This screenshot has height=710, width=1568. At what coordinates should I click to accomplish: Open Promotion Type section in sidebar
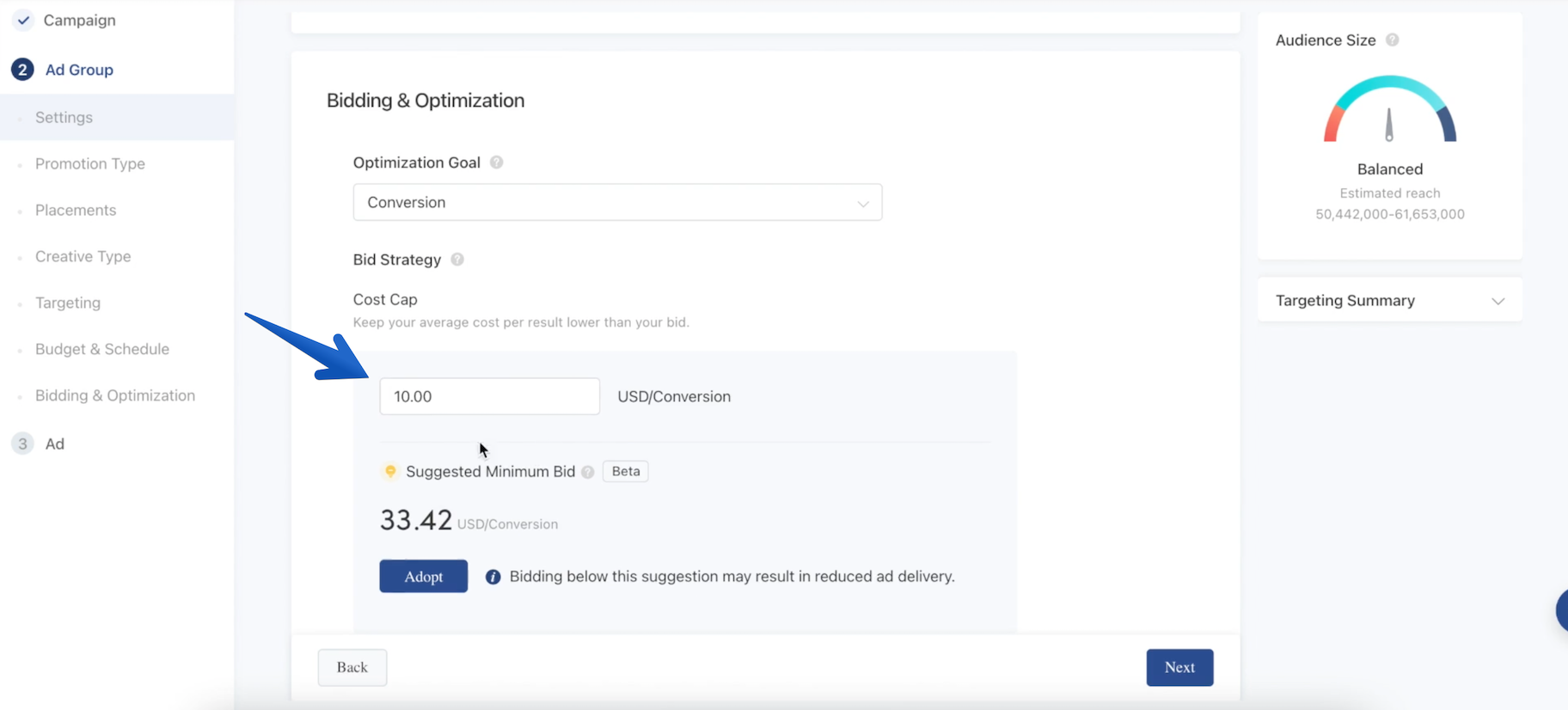tap(90, 164)
